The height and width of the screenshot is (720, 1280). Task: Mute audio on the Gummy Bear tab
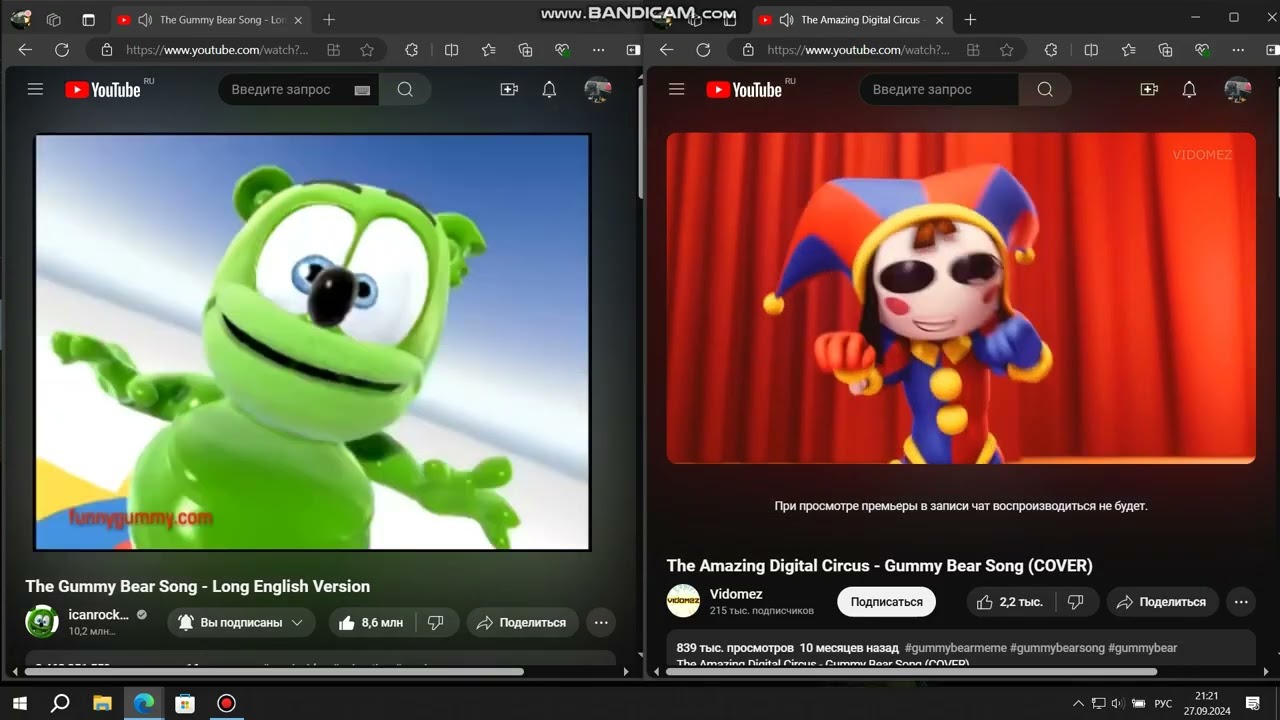(145, 20)
